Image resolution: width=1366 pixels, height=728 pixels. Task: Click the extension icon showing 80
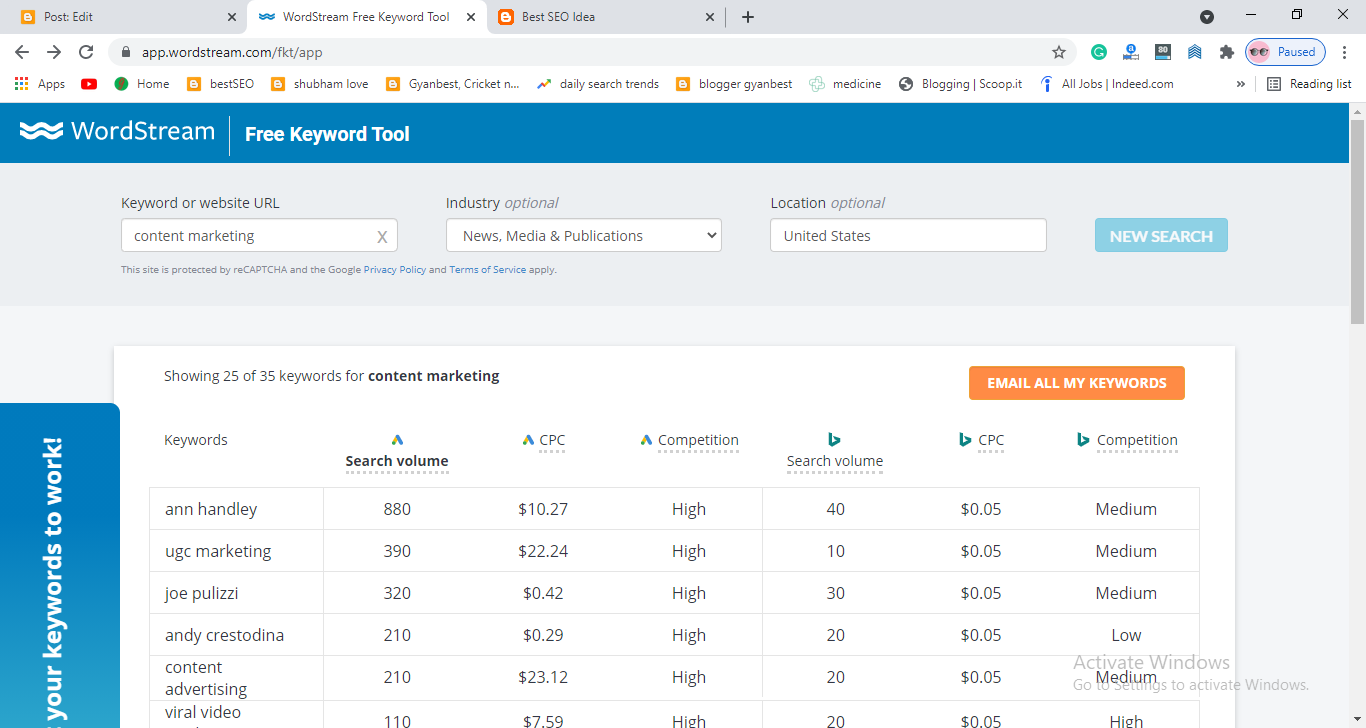pyautogui.click(x=1163, y=52)
